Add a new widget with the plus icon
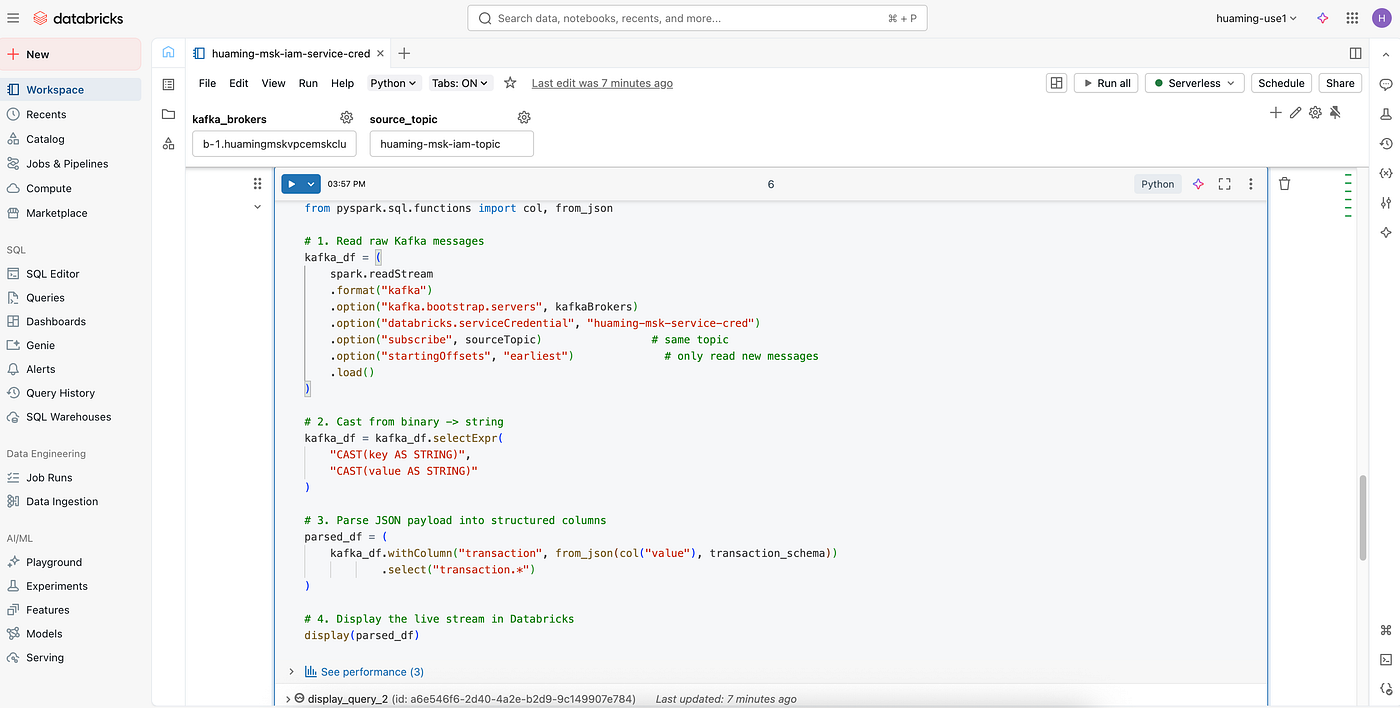 pos(1275,113)
